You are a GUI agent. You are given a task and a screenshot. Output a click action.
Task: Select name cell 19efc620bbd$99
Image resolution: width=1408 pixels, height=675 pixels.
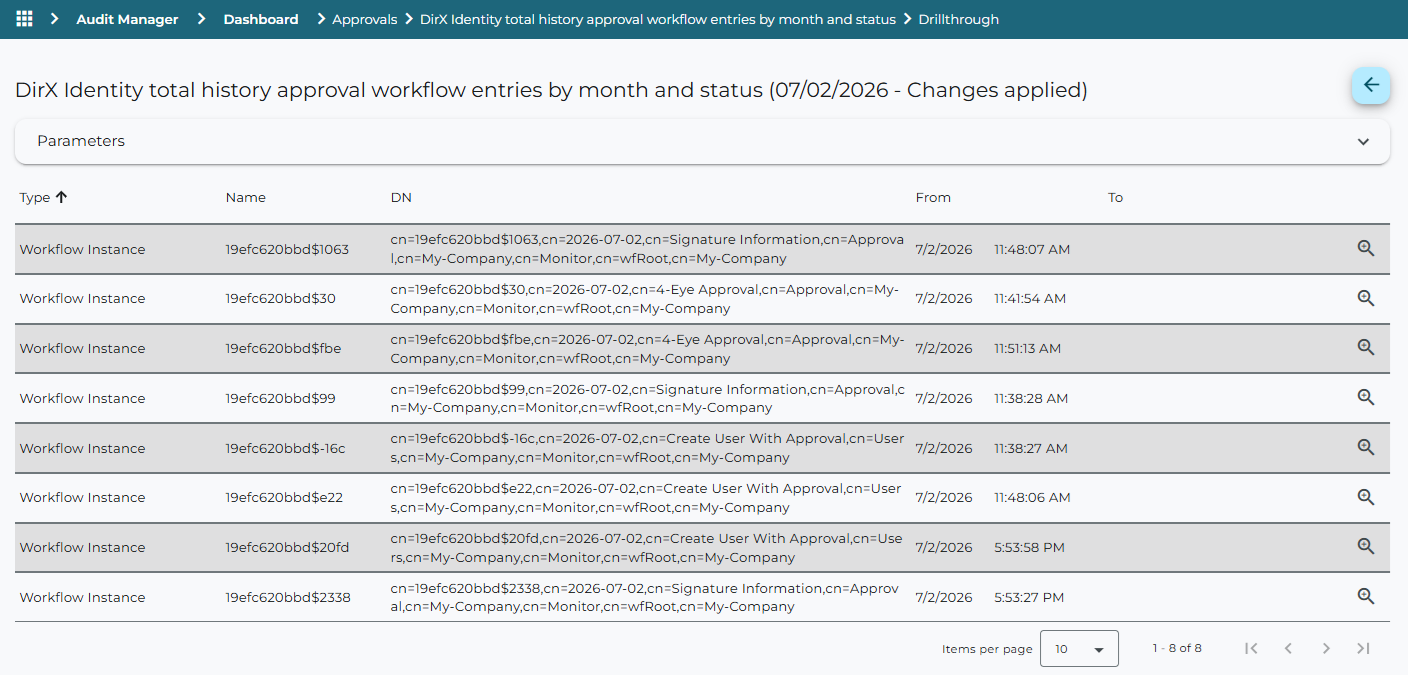[280, 398]
